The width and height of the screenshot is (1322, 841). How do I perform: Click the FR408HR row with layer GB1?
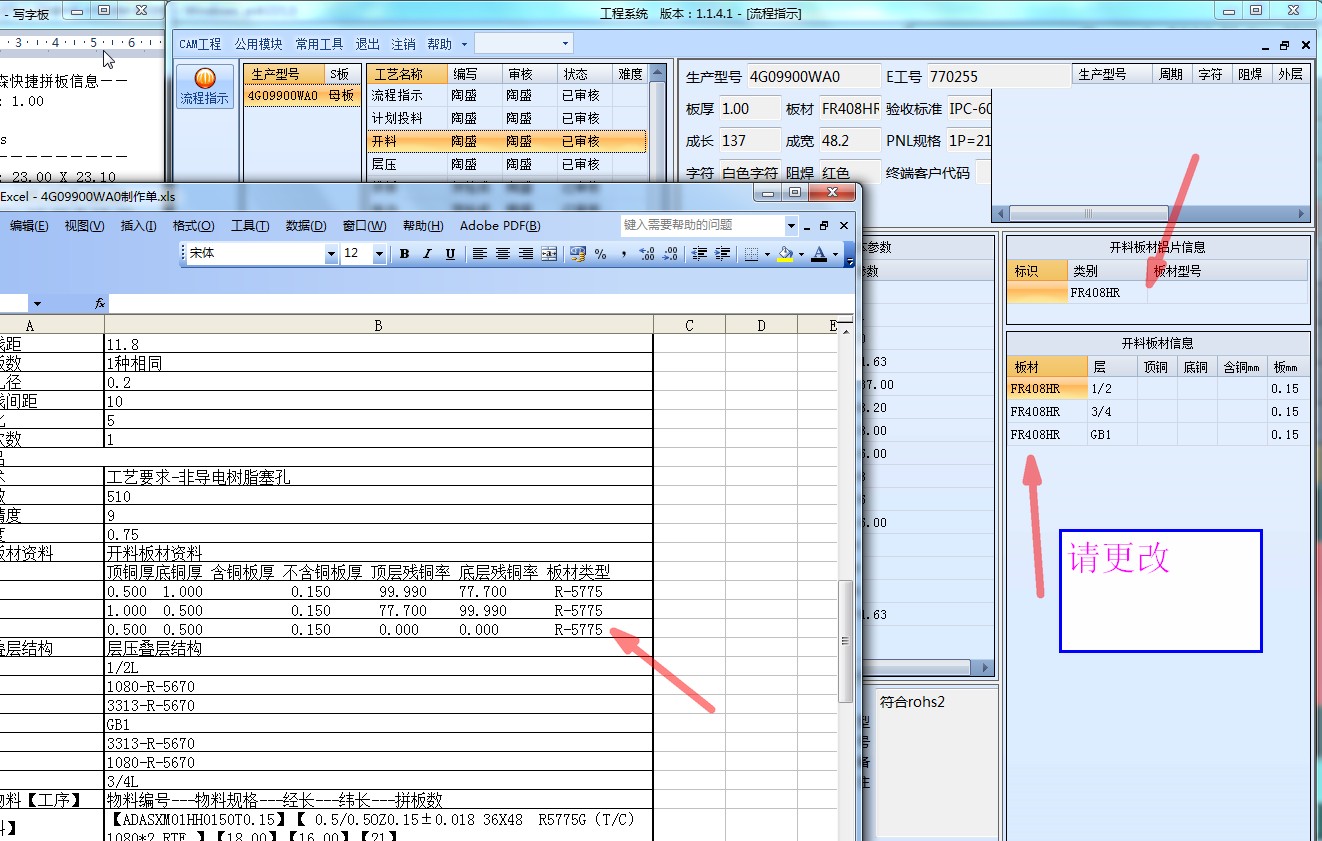[1157, 435]
